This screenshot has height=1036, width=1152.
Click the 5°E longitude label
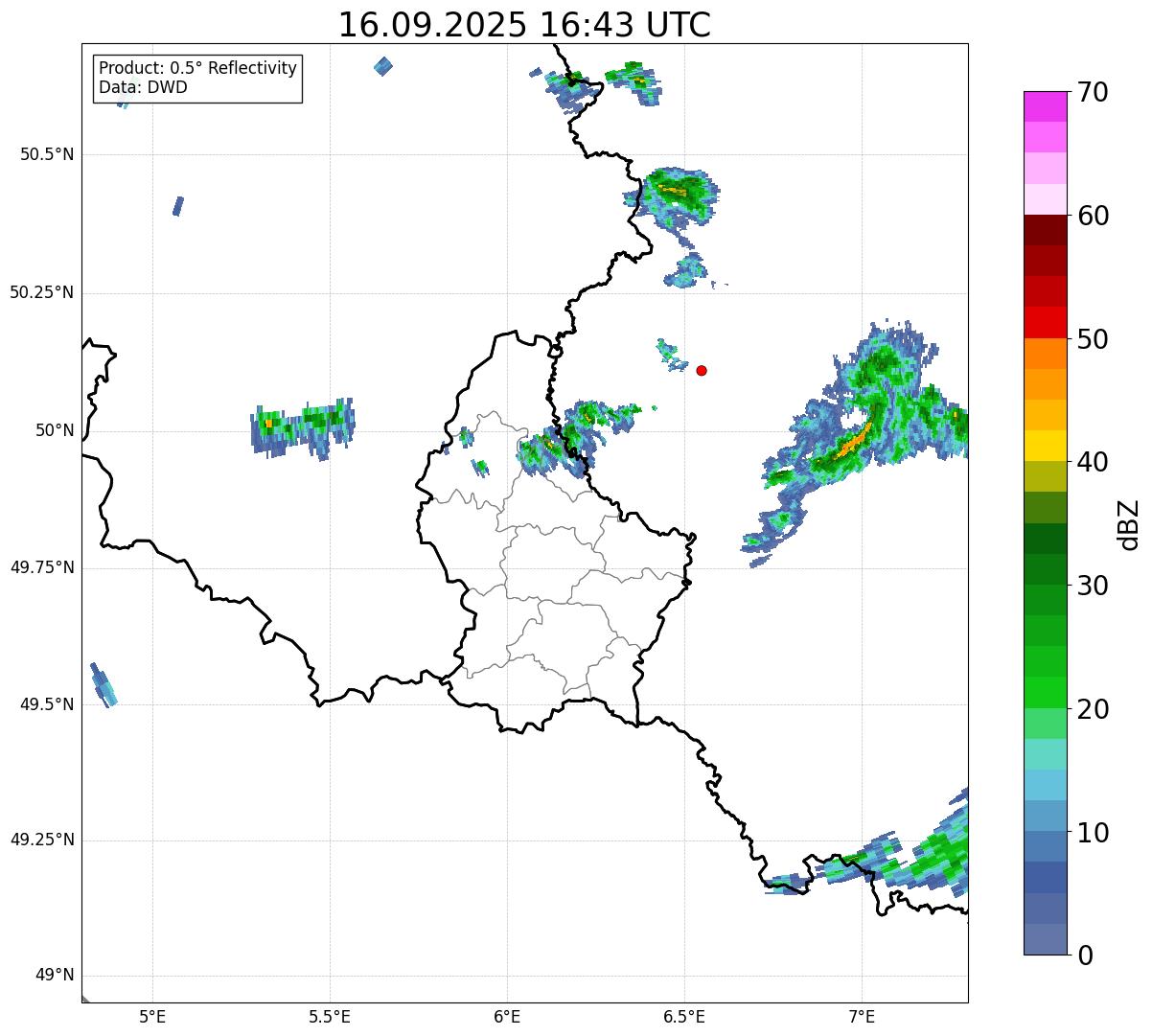pyautogui.click(x=152, y=1016)
